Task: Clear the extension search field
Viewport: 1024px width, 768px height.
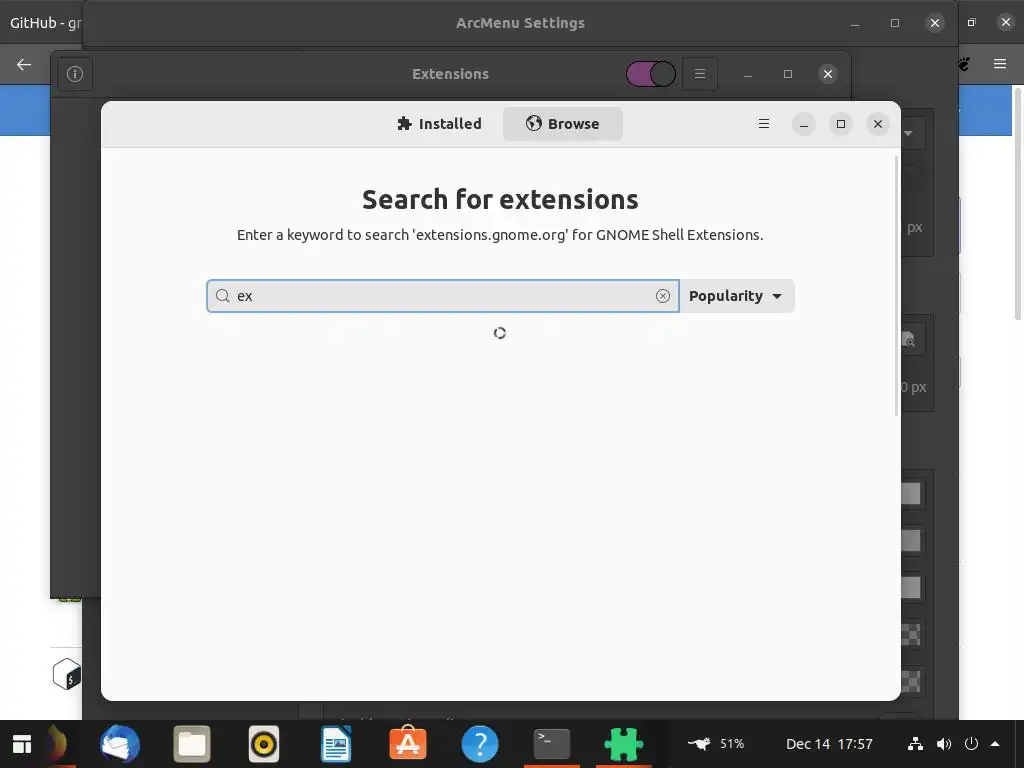Action: click(662, 296)
